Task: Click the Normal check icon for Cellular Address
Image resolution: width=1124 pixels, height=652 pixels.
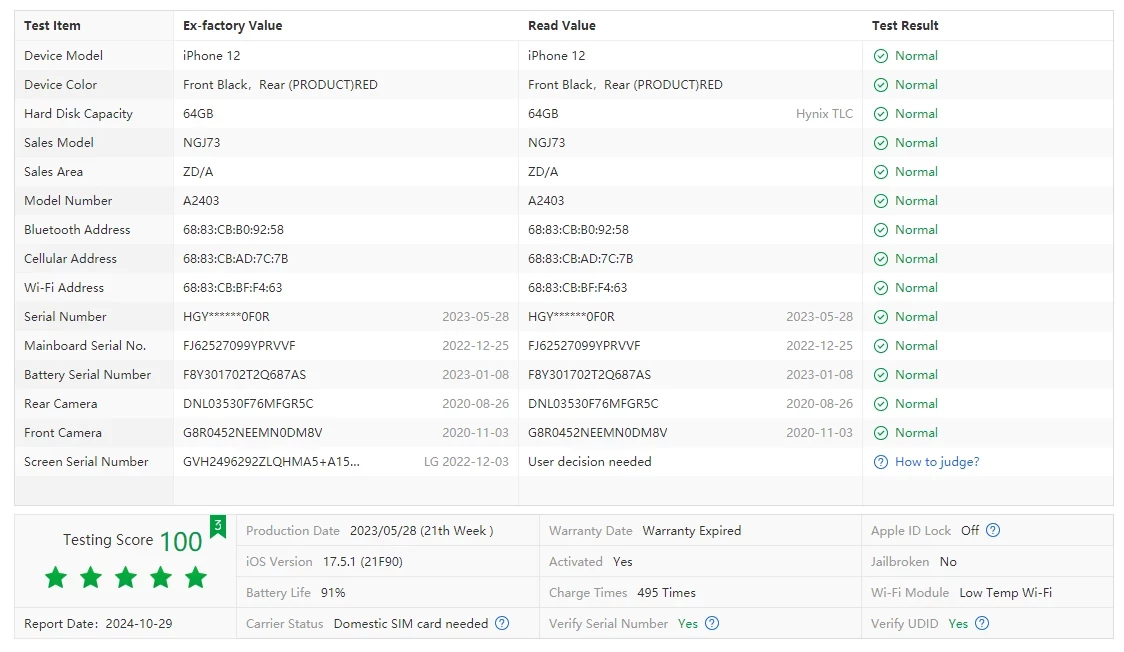Action: [880, 259]
